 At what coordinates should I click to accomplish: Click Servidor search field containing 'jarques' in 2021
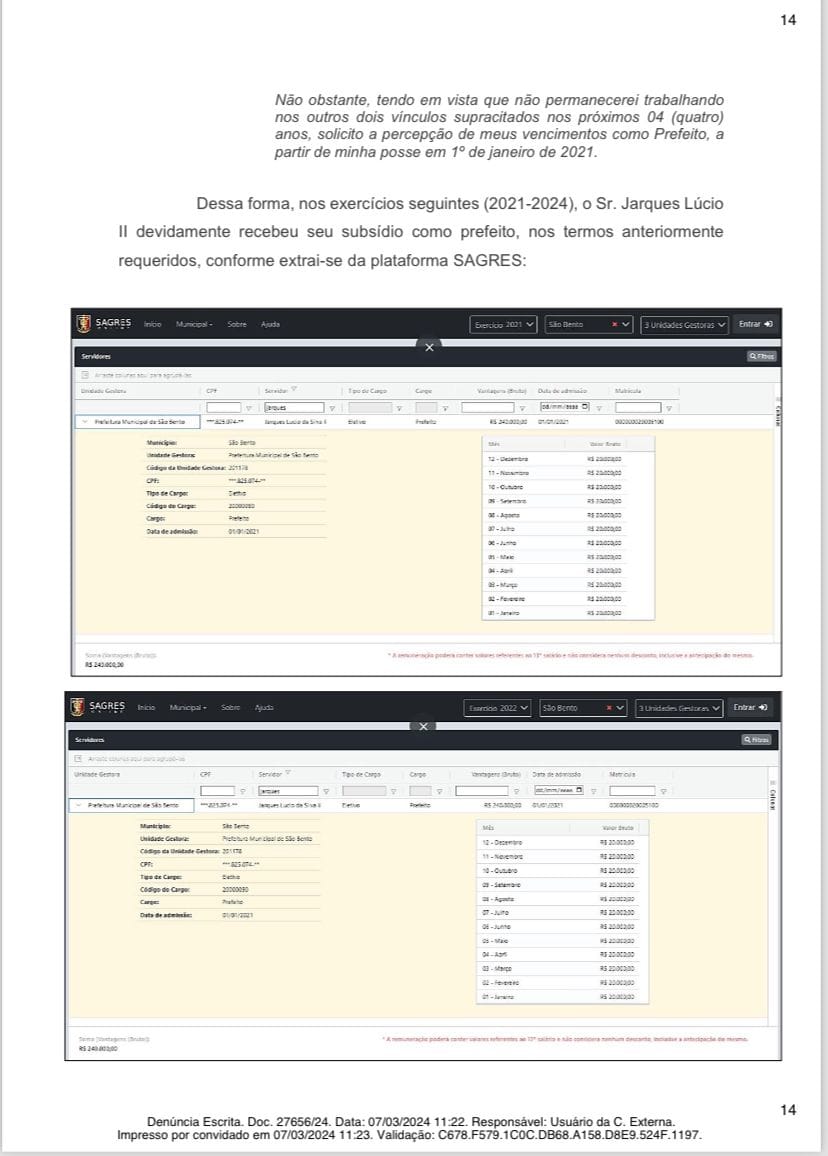[x=294, y=408]
